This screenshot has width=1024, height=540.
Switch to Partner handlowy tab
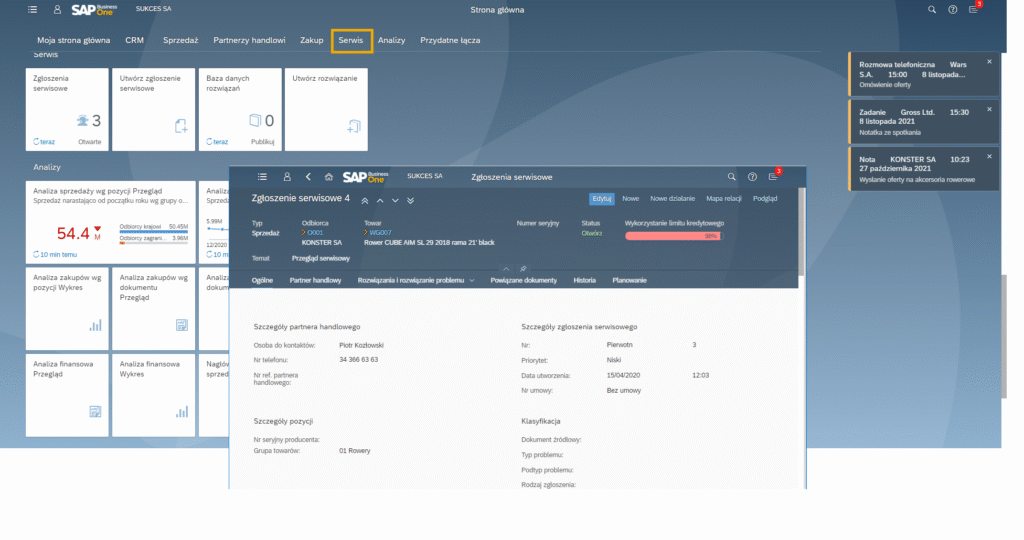coord(315,281)
